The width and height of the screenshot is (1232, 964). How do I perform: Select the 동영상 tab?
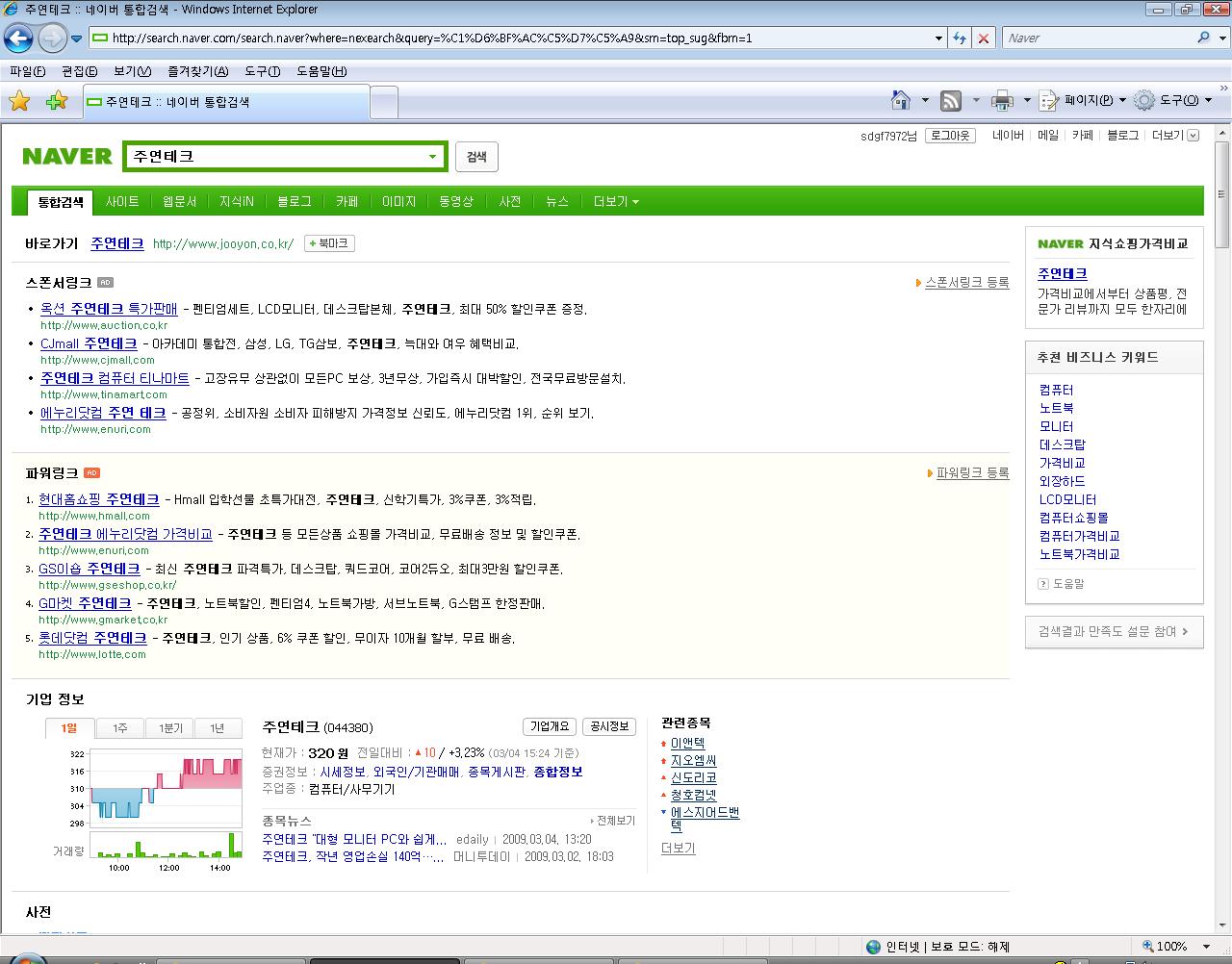(456, 201)
